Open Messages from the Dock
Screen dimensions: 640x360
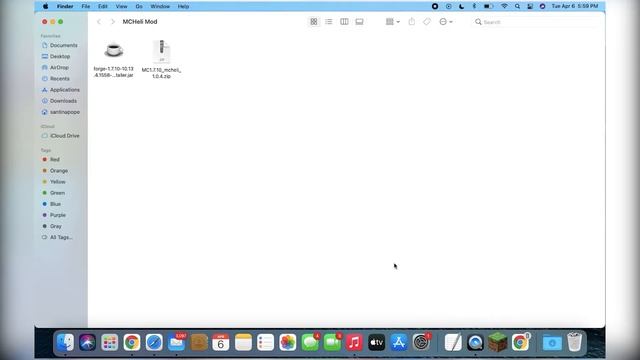point(310,342)
